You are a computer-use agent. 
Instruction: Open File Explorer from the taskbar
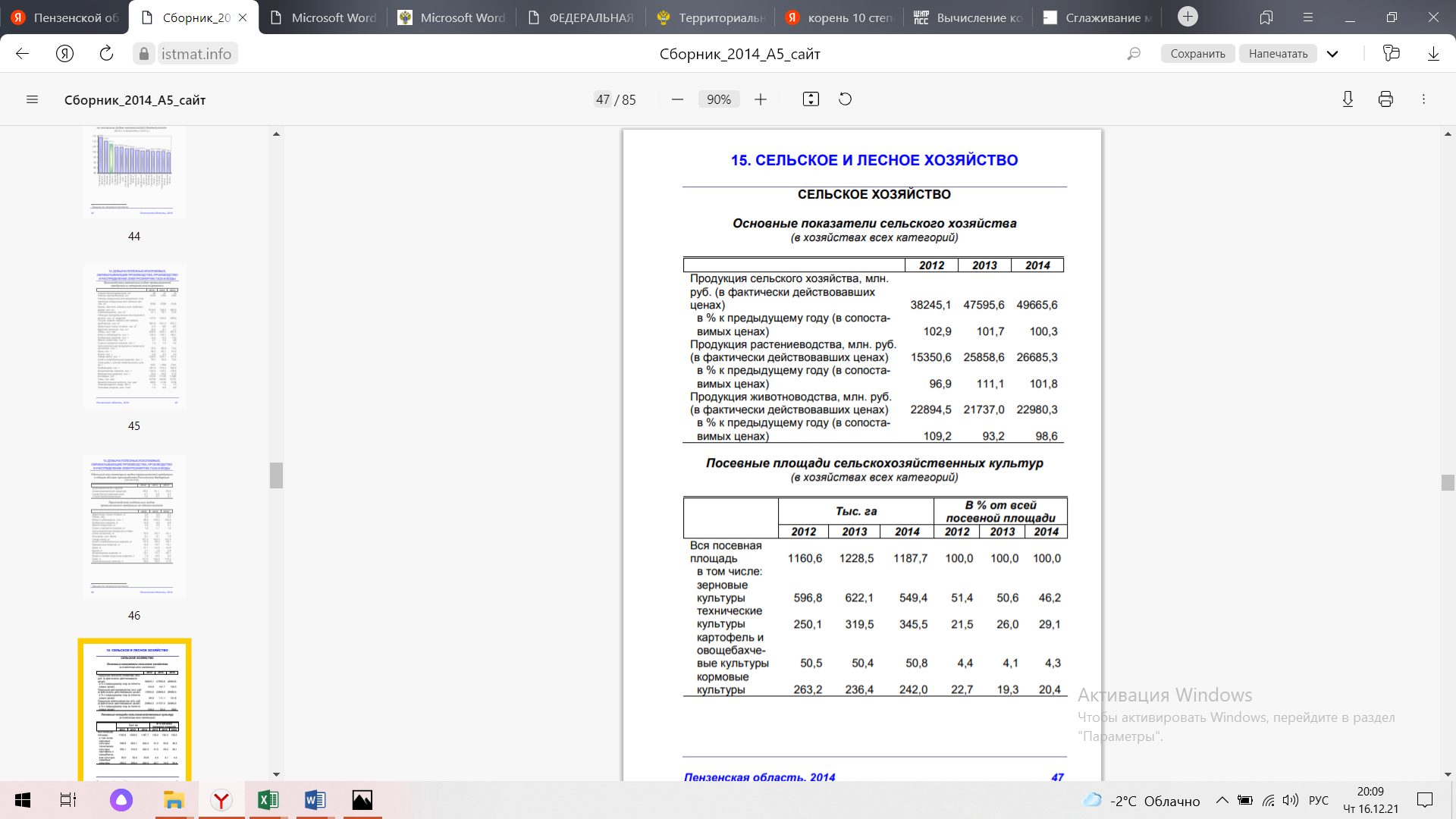tap(174, 800)
